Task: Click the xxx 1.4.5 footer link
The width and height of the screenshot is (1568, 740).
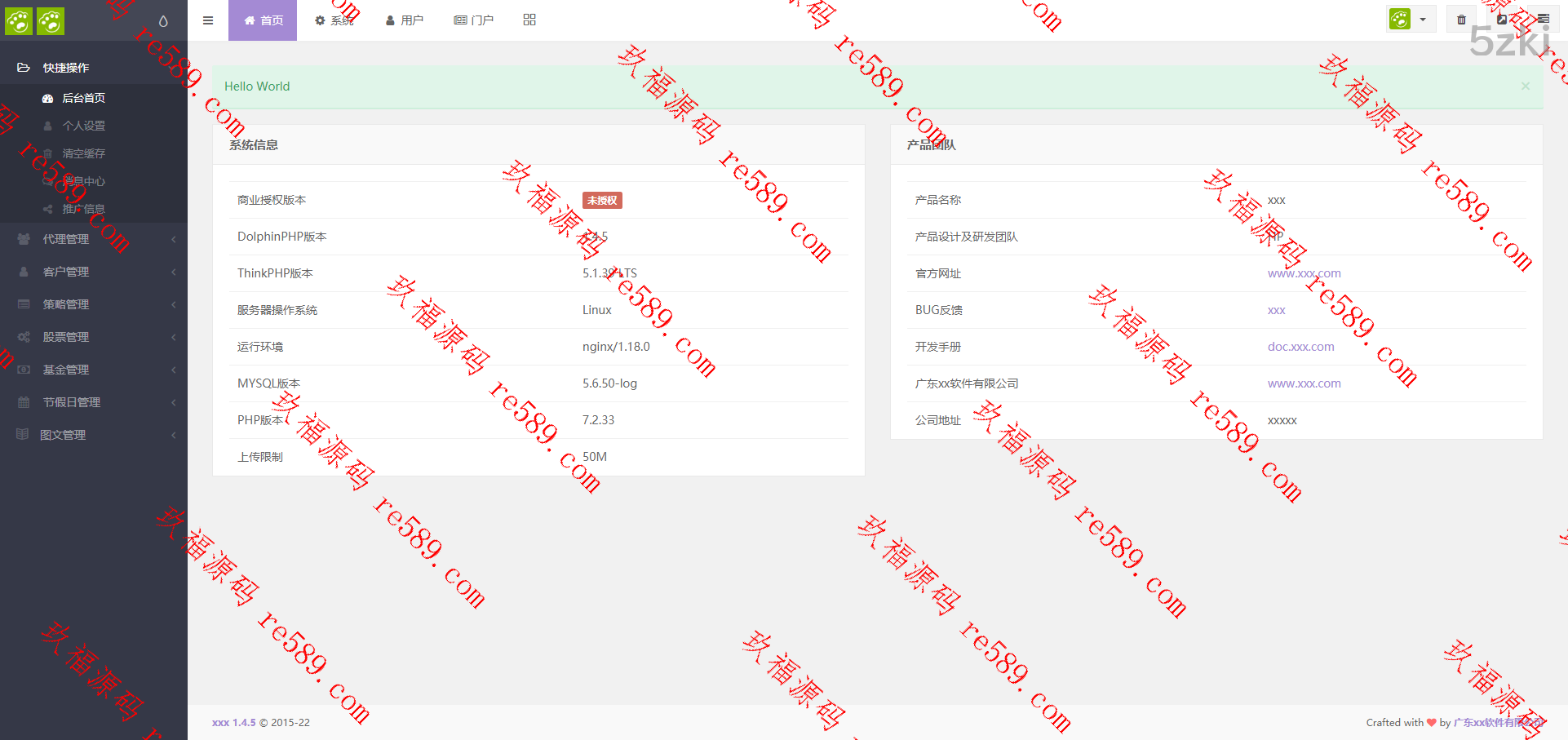Action: [234, 722]
